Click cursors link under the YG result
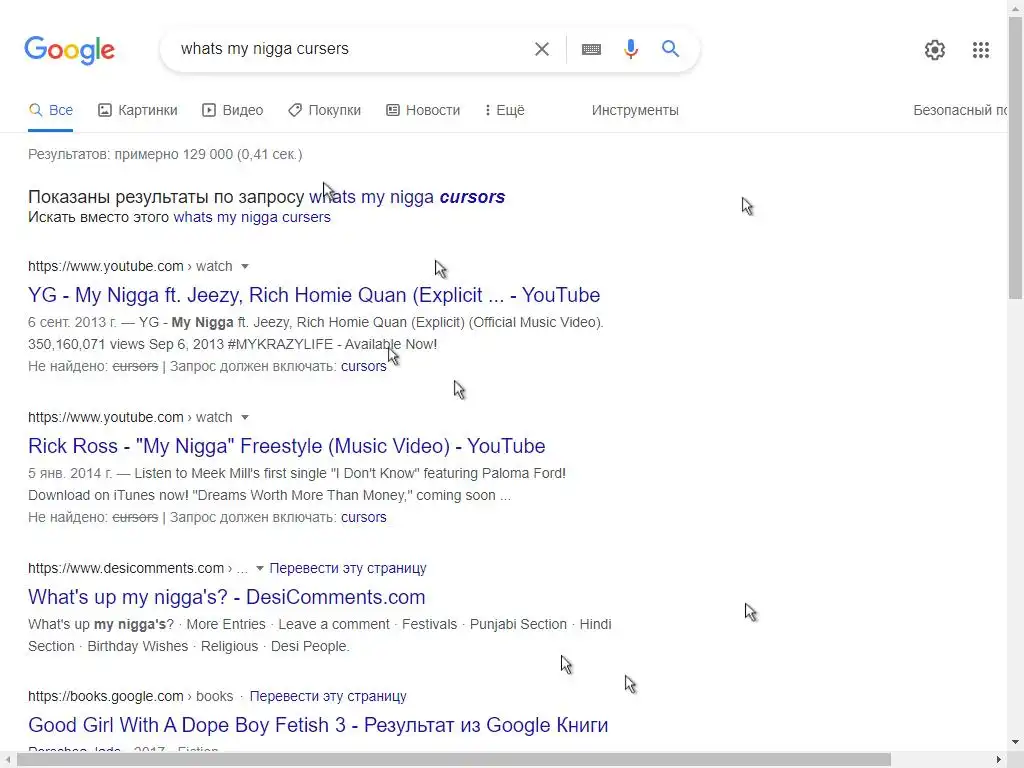 pyautogui.click(x=364, y=366)
